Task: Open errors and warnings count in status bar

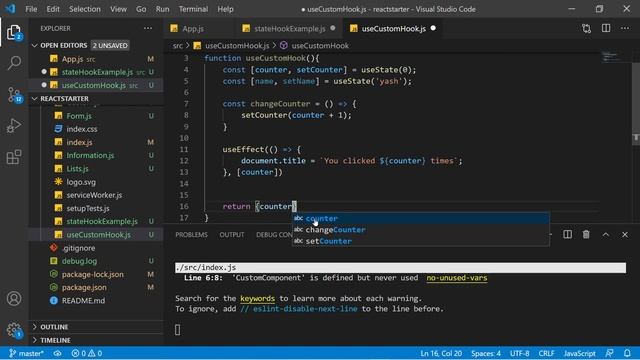Action: click(x=87, y=353)
